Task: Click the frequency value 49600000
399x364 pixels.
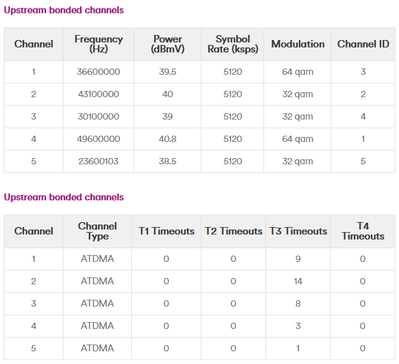Action: [x=98, y=139]
